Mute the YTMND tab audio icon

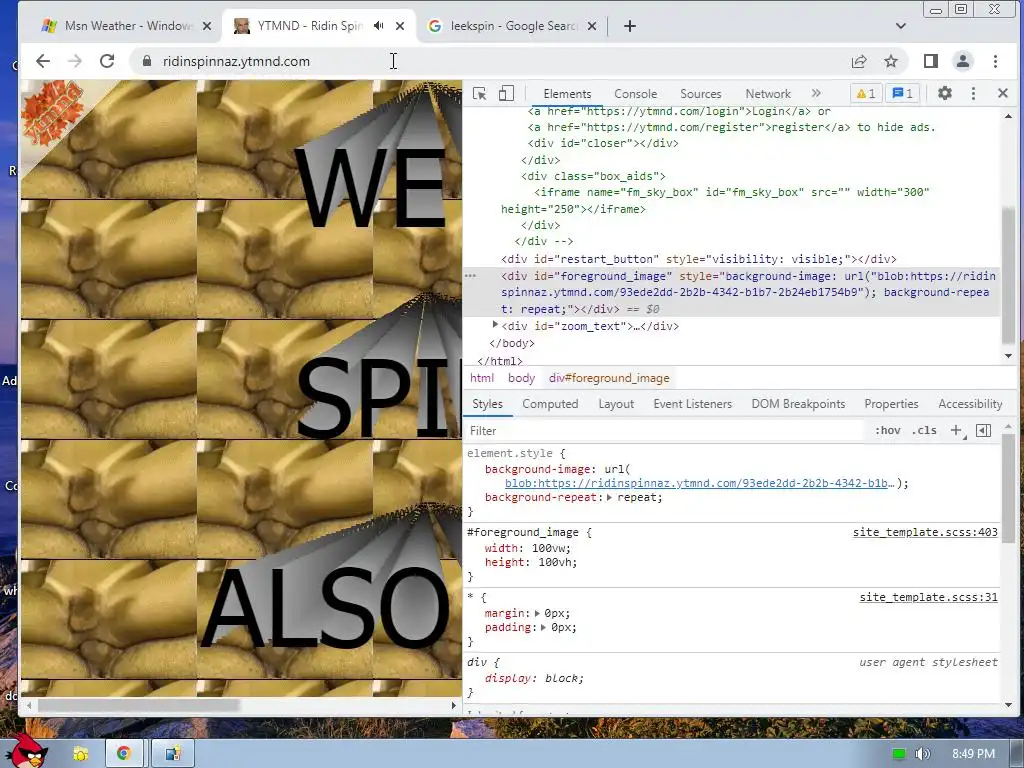coord(379,25)
